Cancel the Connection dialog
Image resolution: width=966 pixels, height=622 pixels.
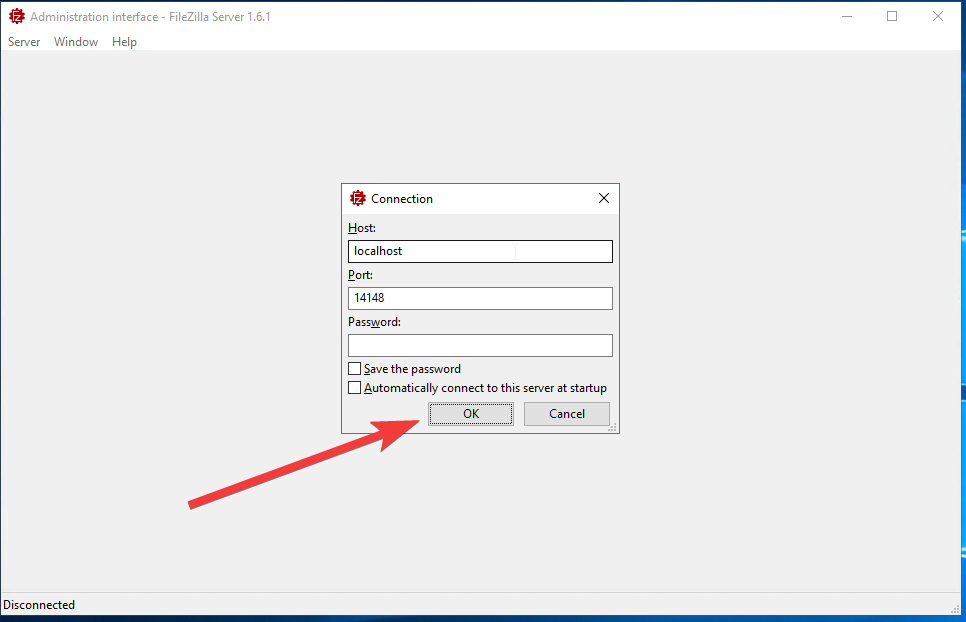567,414
